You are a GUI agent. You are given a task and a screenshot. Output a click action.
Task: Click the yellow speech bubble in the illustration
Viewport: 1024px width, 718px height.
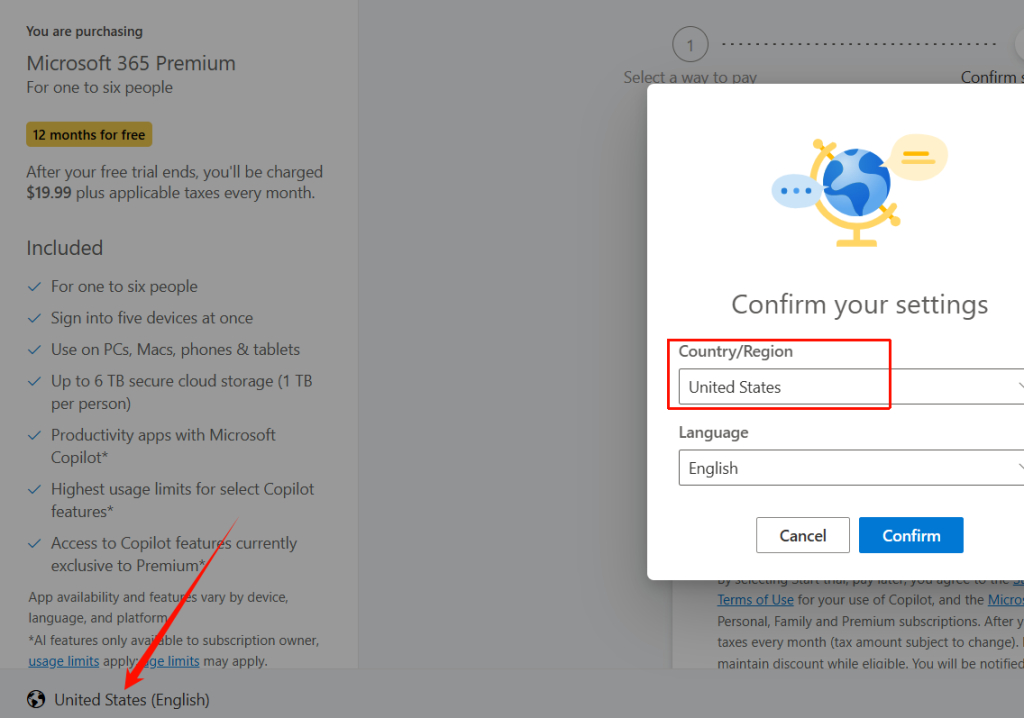point(917,157)
